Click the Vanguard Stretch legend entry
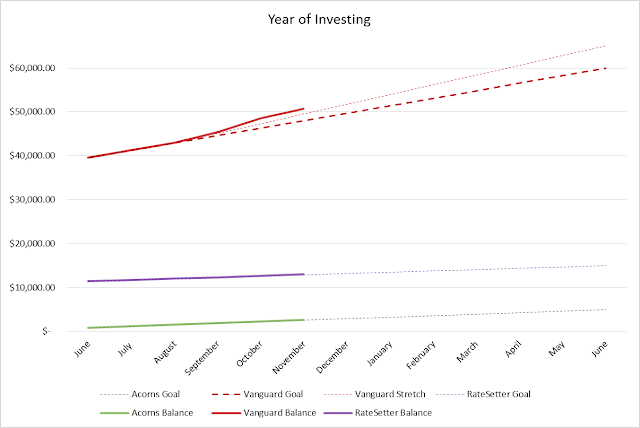The image size is (640, 428). 374,394
